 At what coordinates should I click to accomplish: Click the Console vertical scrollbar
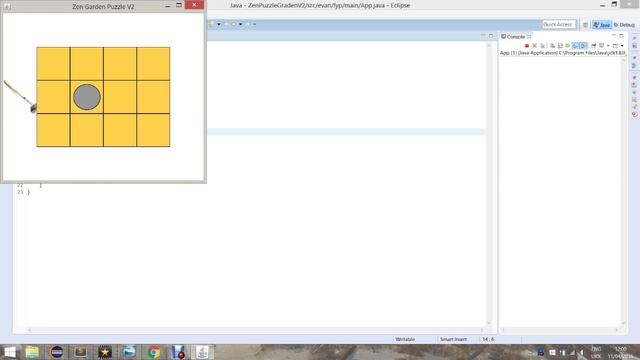[x=623, y=191]
